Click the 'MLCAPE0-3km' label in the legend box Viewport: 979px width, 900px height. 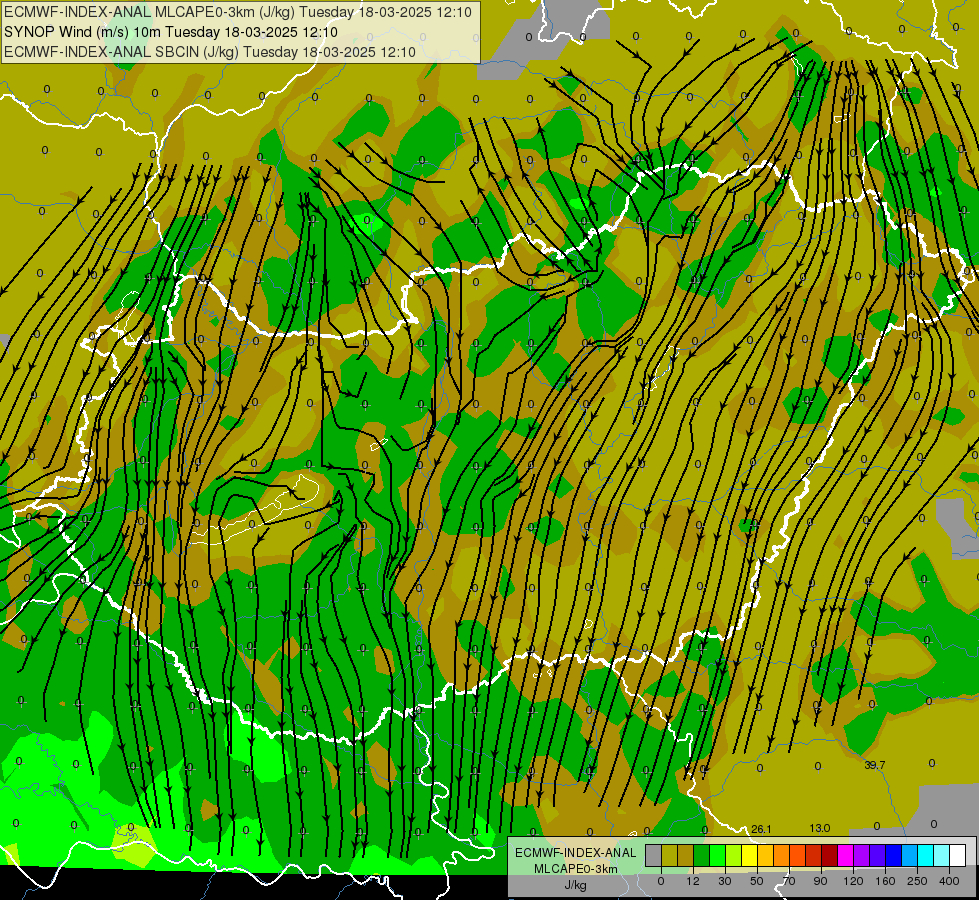(x=576, y=869)
